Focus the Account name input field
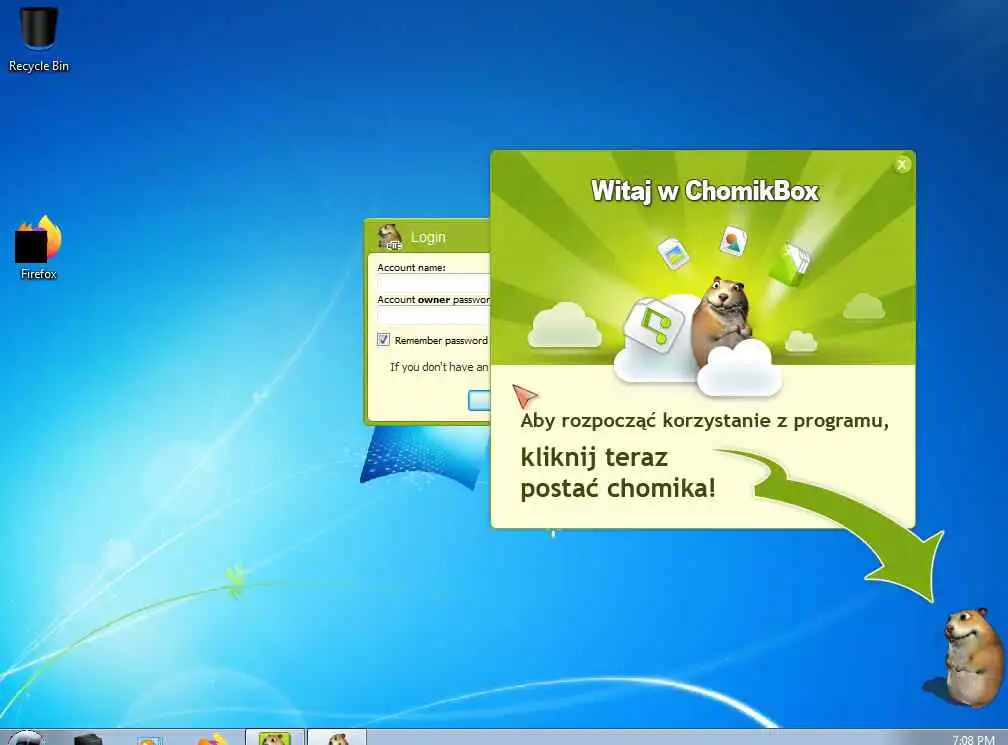The image size is (1008, 745). click(433, 283)
